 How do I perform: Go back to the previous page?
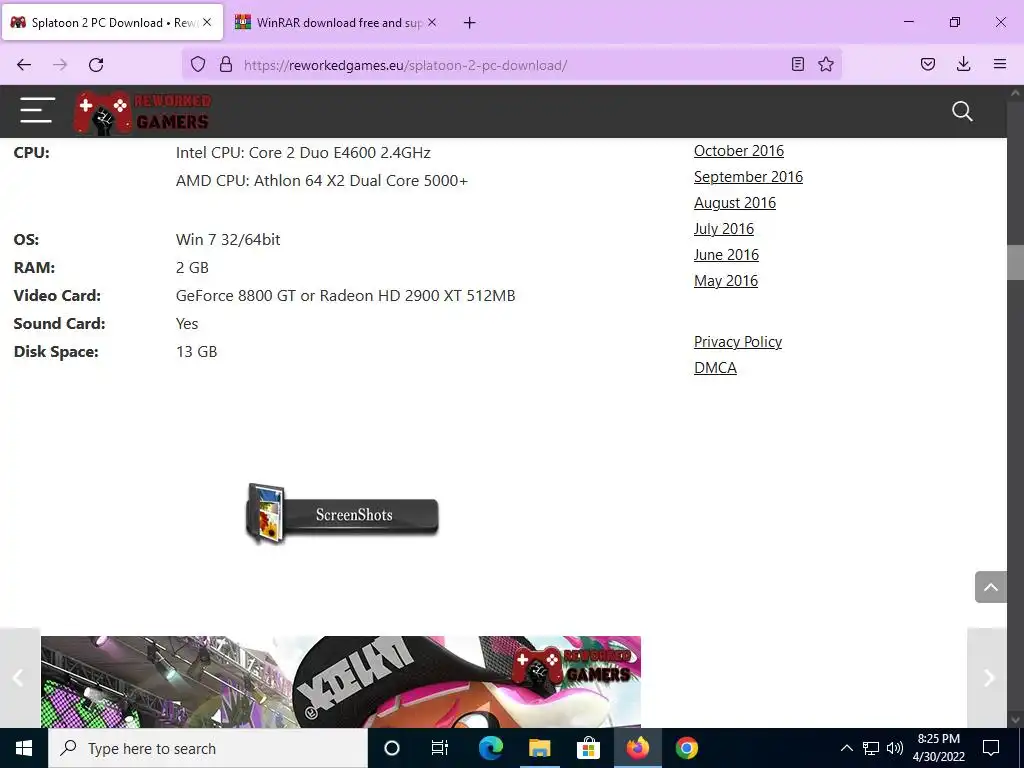pos(24,65)
